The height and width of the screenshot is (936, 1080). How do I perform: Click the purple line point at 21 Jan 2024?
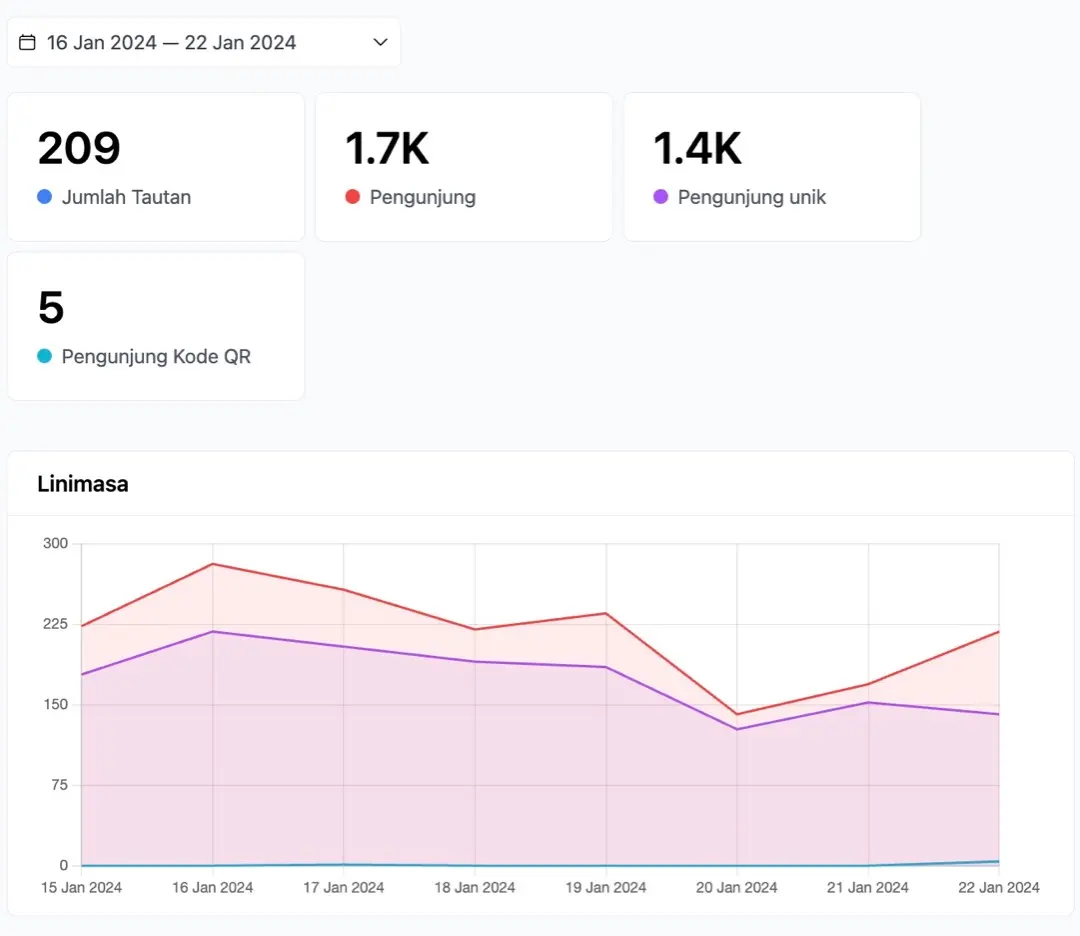pos(869,703)
